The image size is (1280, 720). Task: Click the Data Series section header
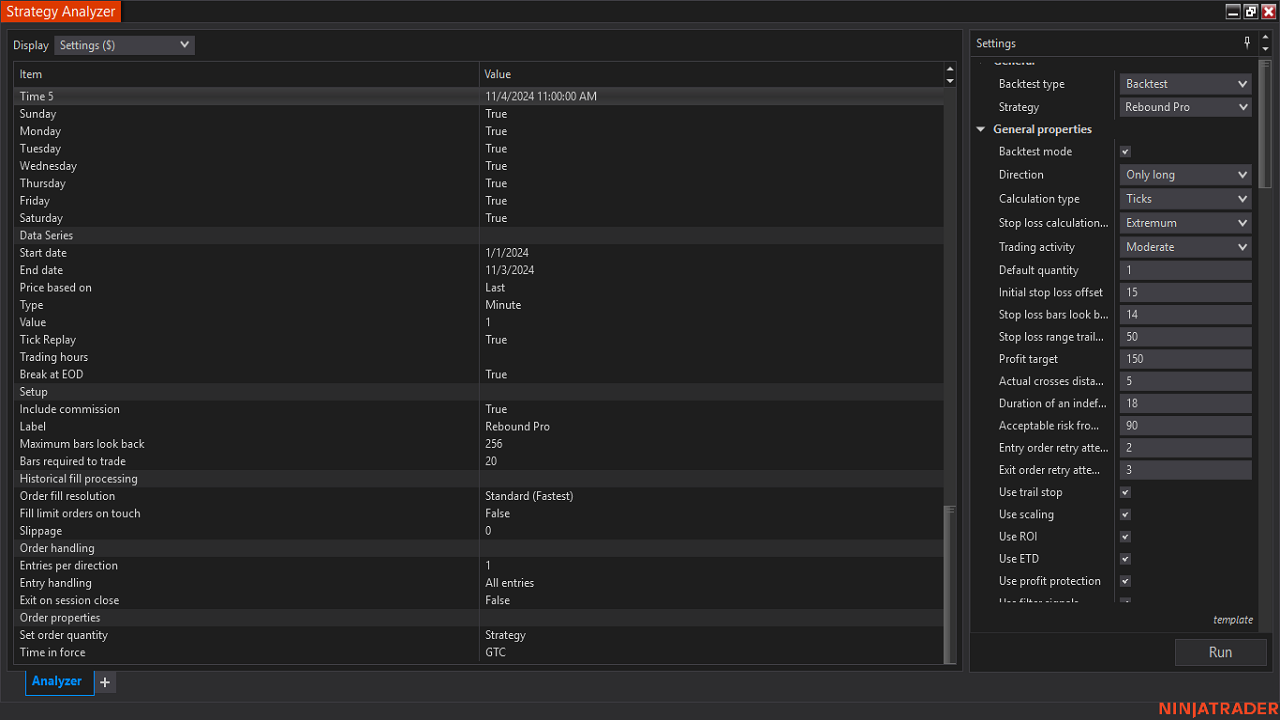(x=479, y=236)
